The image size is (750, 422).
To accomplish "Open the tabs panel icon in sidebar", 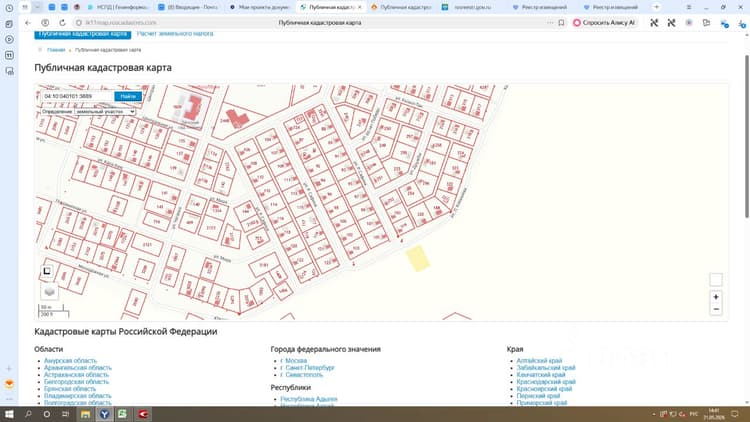I will click(x=9, y=24).
